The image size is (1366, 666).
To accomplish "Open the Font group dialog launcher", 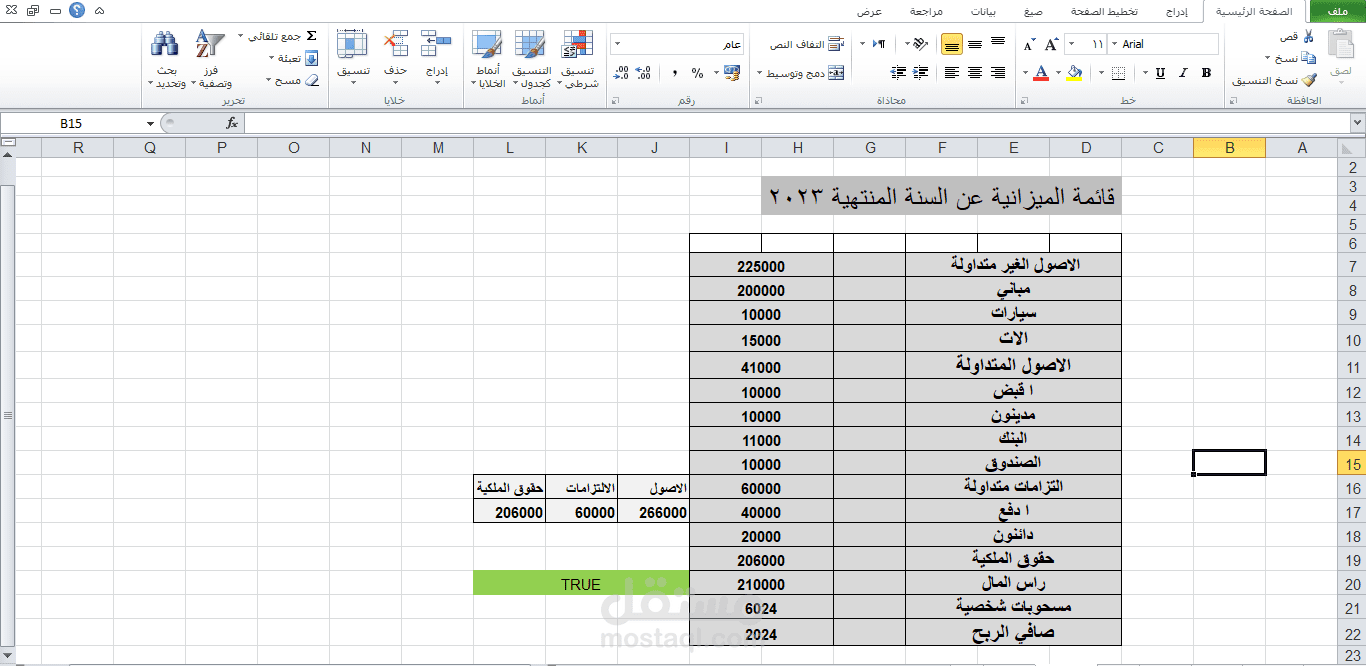I will (x=1022, y=101).
